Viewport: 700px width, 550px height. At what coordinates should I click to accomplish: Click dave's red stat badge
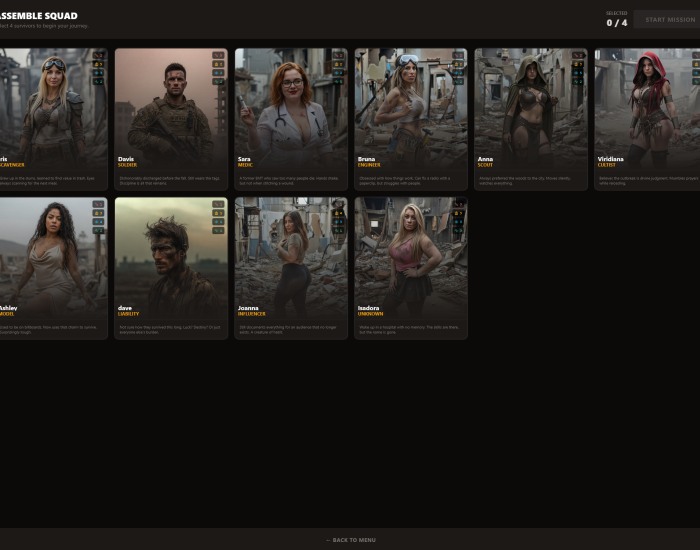(218, 204)
